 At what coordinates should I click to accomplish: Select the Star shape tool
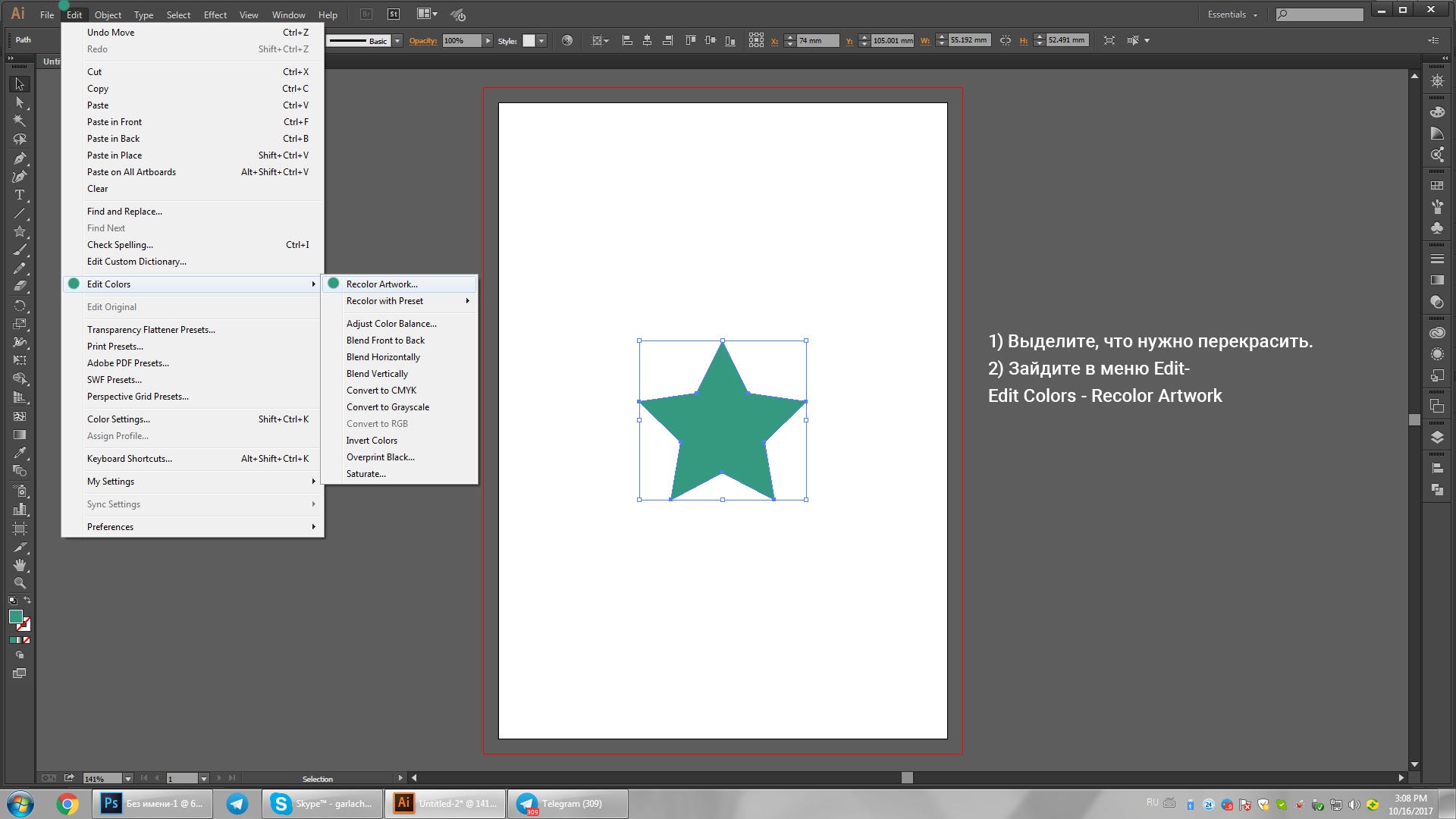[x=20, y=231]
